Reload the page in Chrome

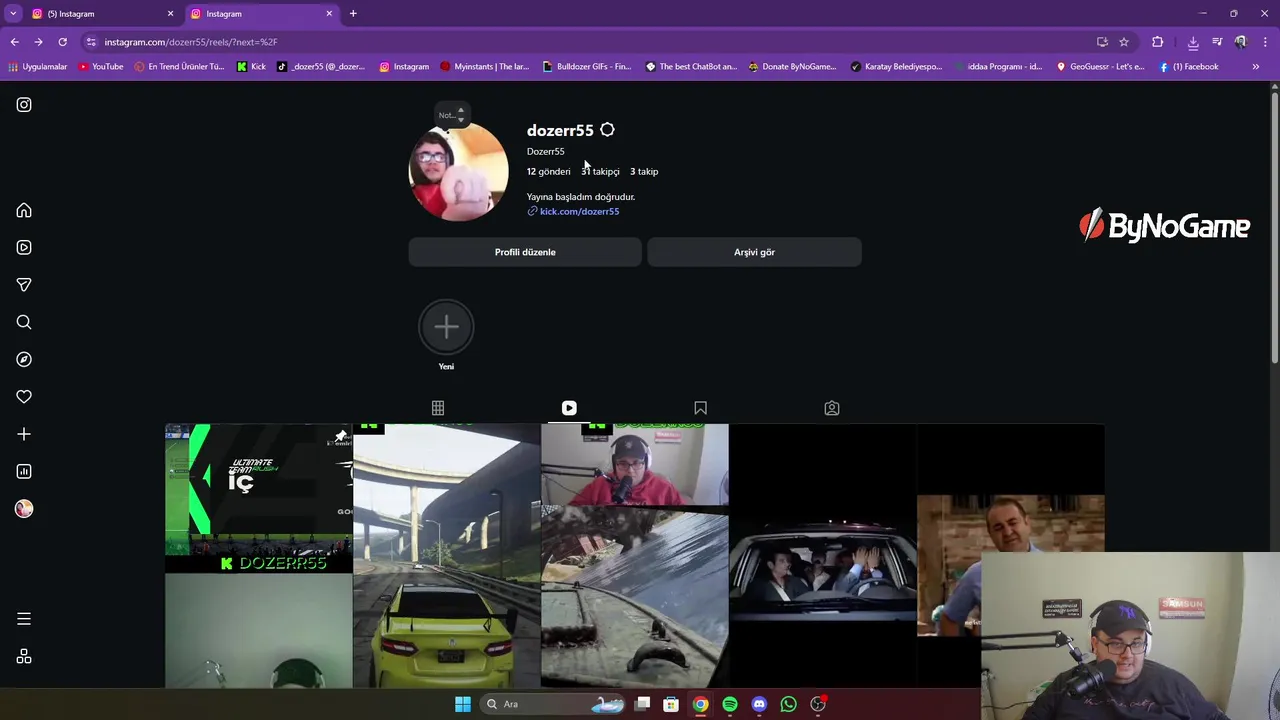pyautogui.click(x=62, y=42)
